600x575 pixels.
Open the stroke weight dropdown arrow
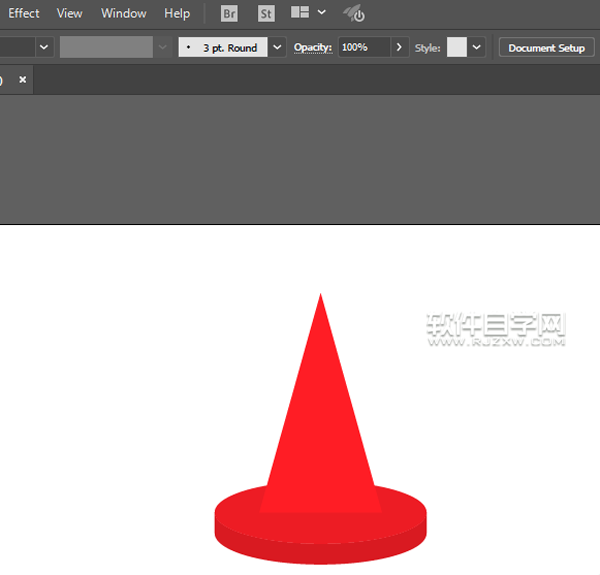pyautogui.click(x=45, y=47)
